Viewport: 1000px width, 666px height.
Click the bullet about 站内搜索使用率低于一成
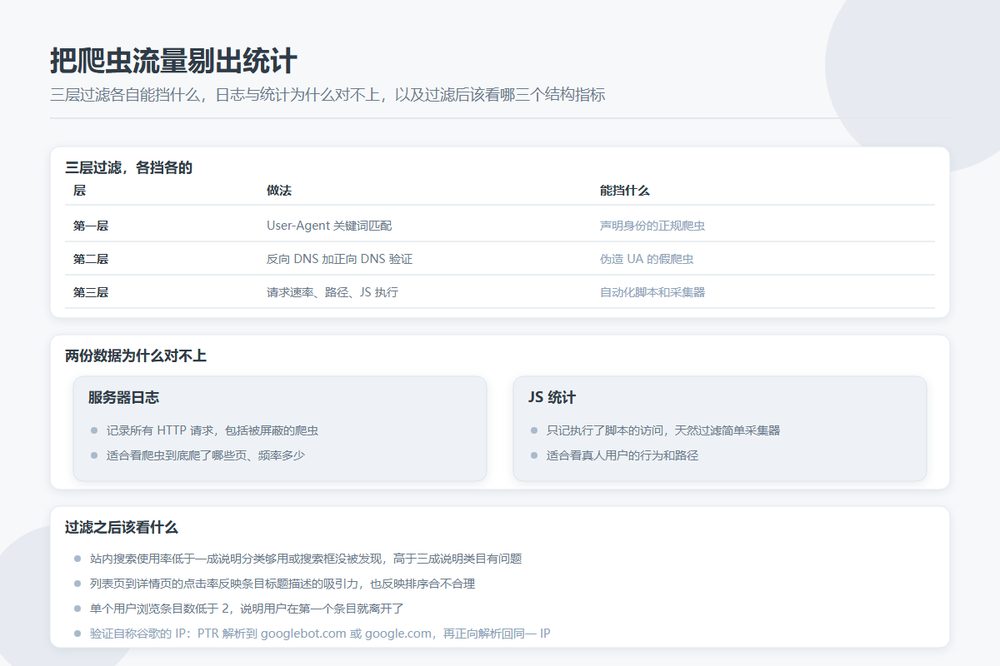tap(305, 559)
